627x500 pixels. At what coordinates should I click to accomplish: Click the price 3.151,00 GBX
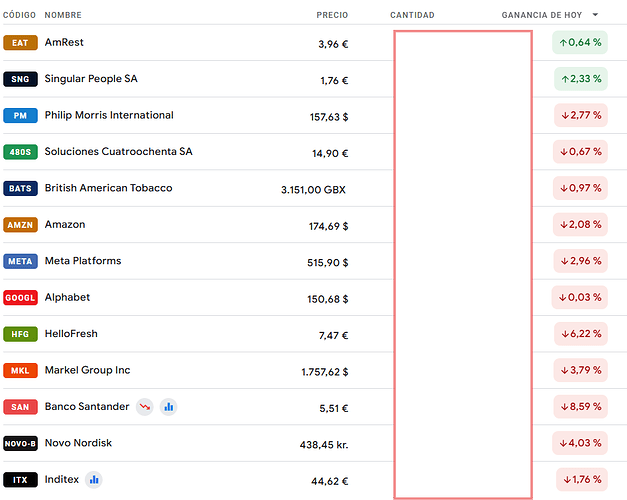[314, 190]
